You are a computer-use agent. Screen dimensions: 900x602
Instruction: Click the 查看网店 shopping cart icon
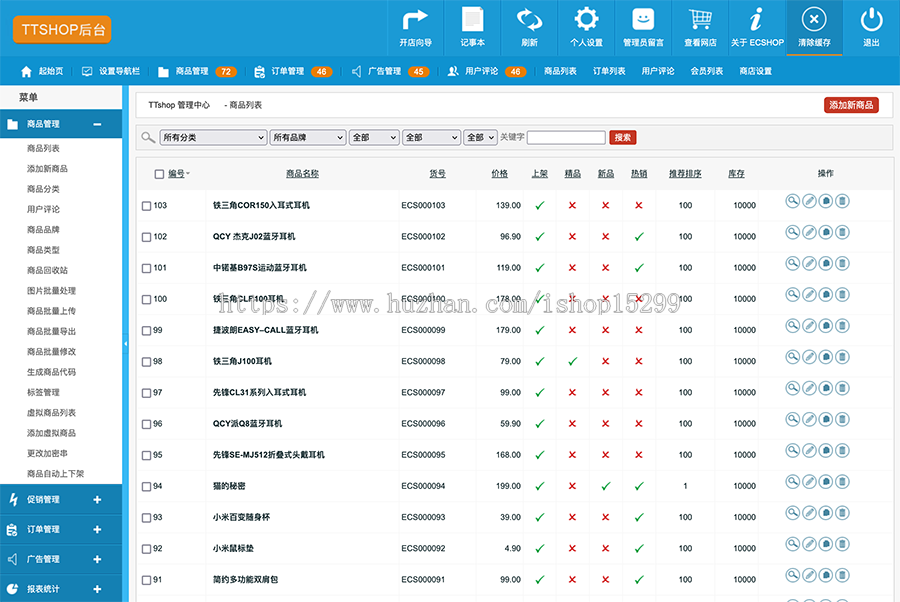pos(700,28)
